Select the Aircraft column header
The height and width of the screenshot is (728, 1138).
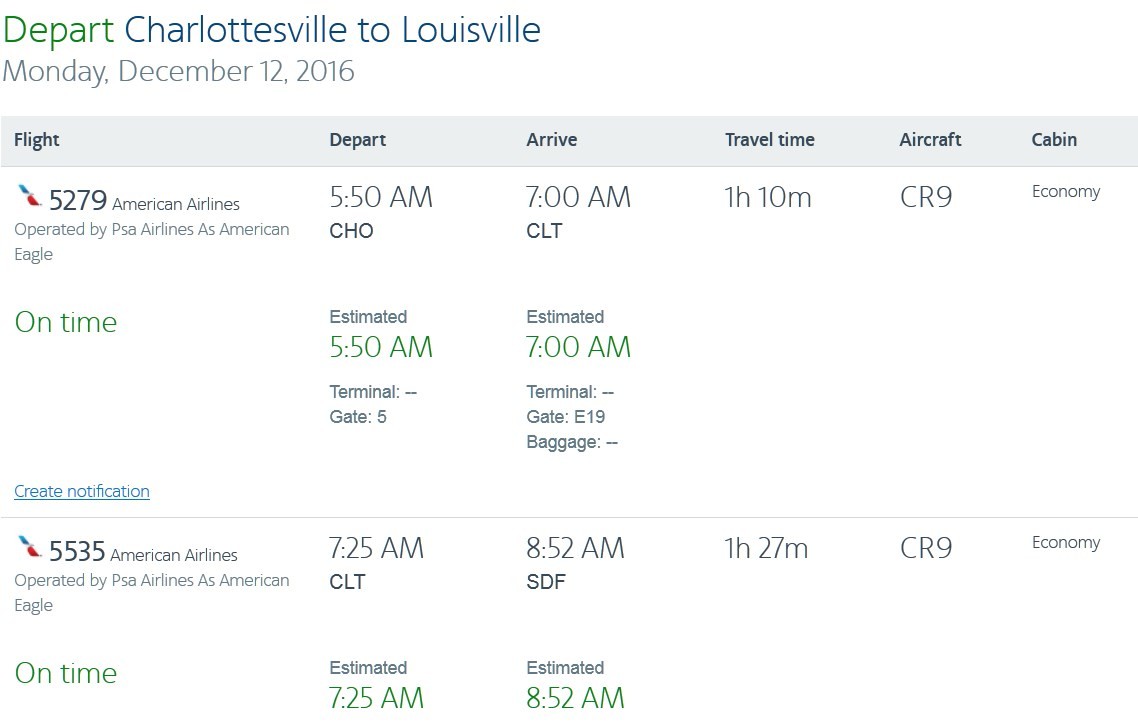[x=930, y=140]
